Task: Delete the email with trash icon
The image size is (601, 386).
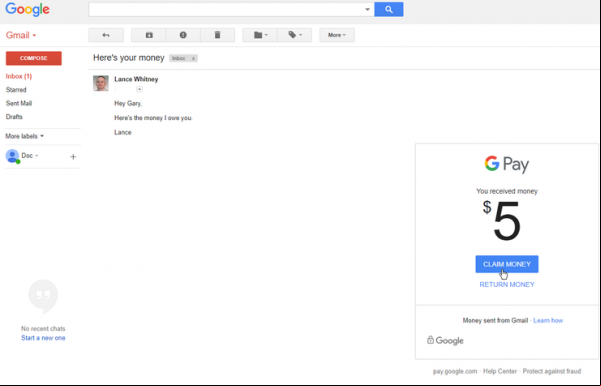Action: [217, 35]
